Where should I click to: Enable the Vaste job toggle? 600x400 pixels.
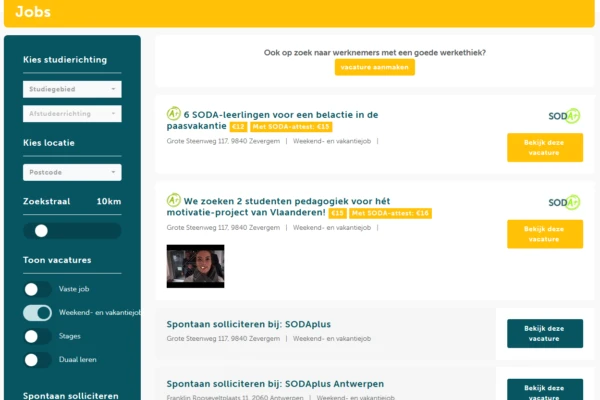pos(38,289)
